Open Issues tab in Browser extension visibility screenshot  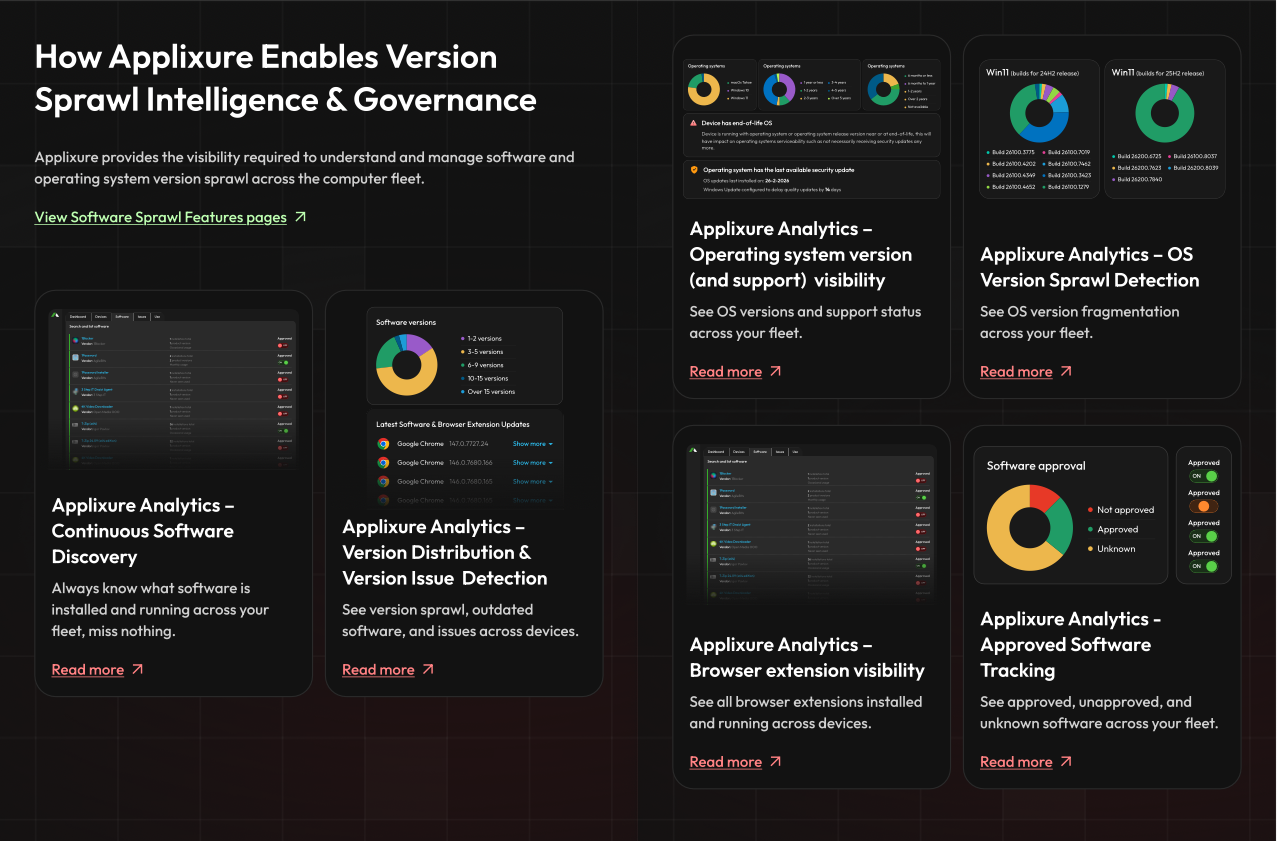tap(780, 452)
